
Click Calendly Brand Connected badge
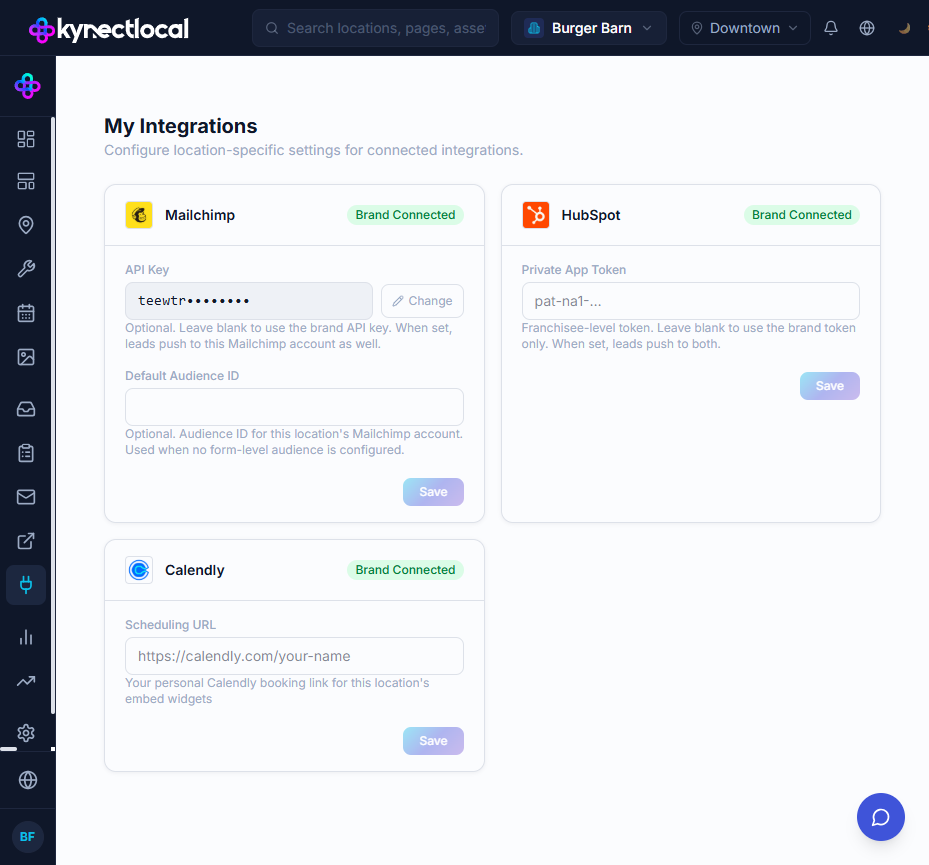point(405,570)
